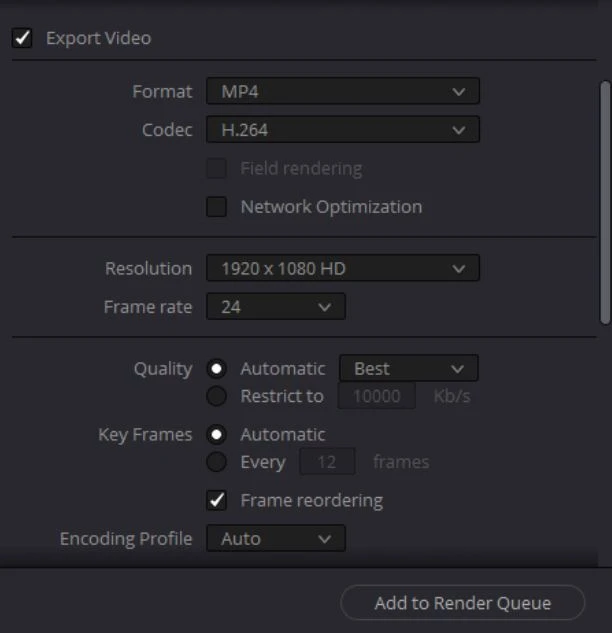The height and width of the screenshot is (633, 612).
Task: Click the chevron arrow in the Format box
Action: point(459,92)
